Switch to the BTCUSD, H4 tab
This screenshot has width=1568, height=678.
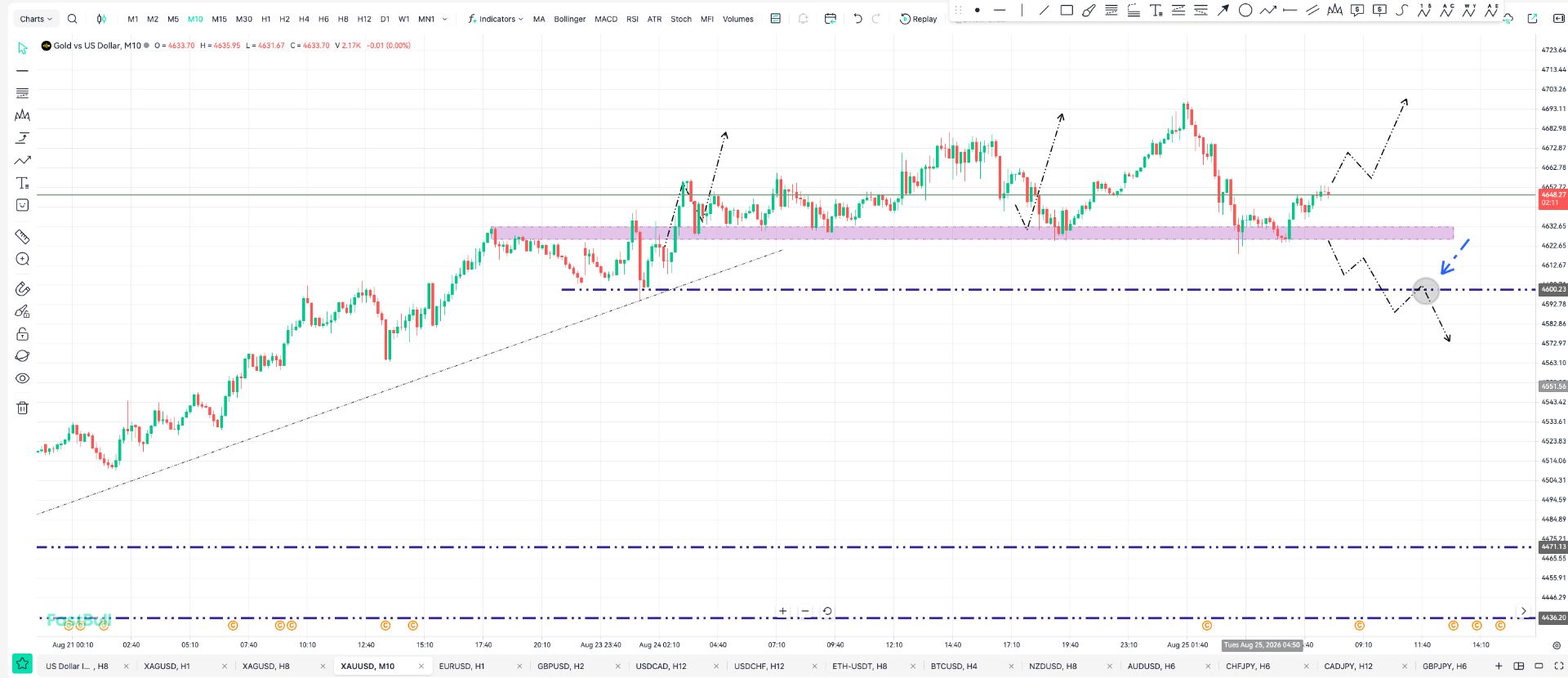(954, 667)
